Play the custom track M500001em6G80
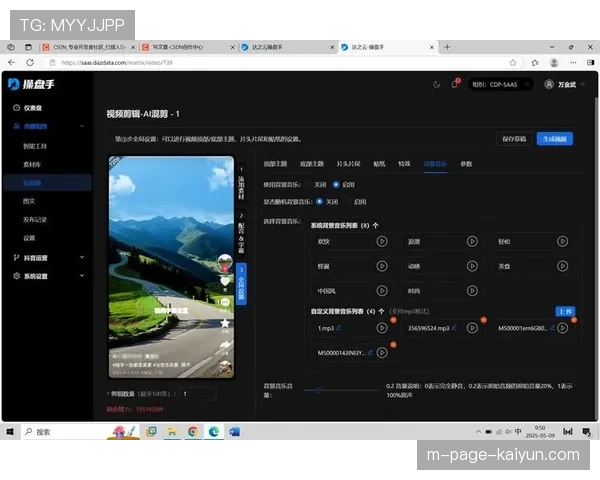The image size is (600, 480). pyautogui.click(x=562, y=328)
